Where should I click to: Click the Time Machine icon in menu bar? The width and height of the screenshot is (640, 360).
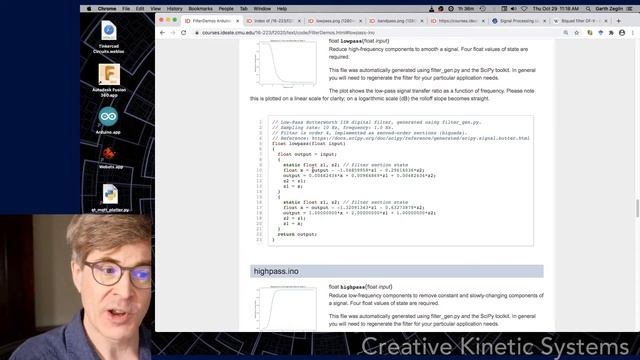[483, 9]
